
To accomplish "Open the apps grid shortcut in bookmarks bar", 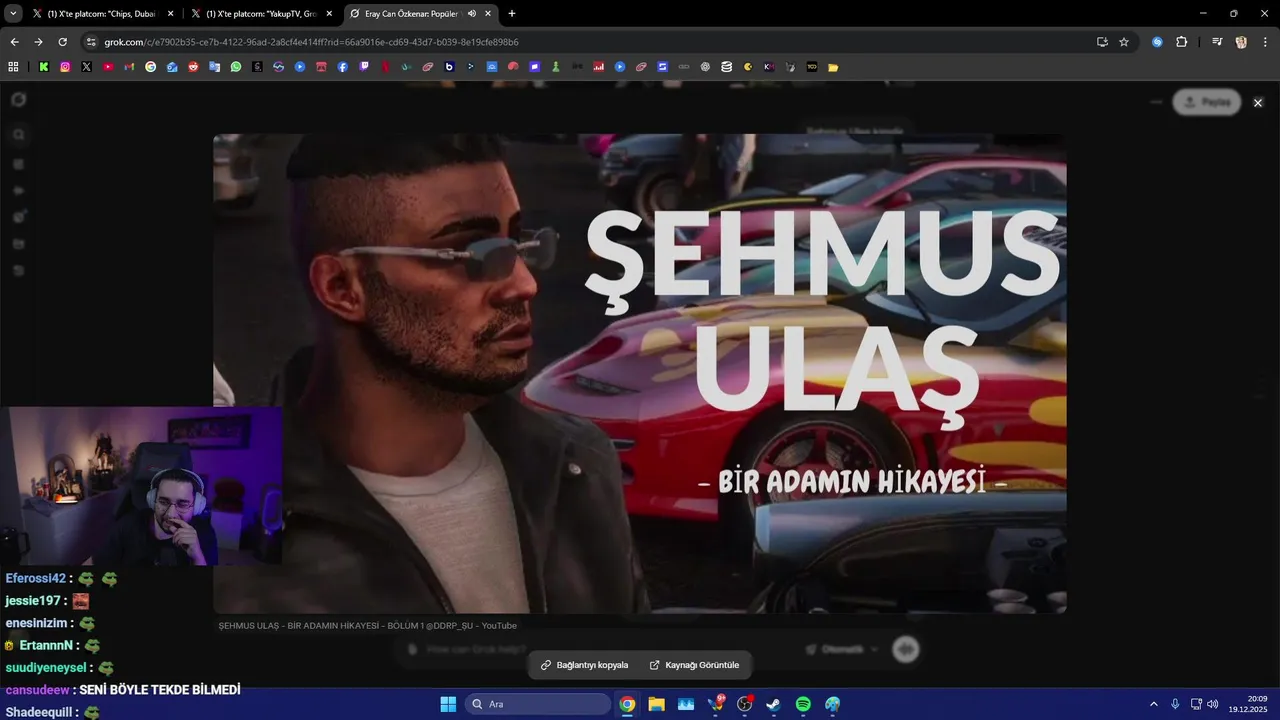I will [x=13, y=67].
